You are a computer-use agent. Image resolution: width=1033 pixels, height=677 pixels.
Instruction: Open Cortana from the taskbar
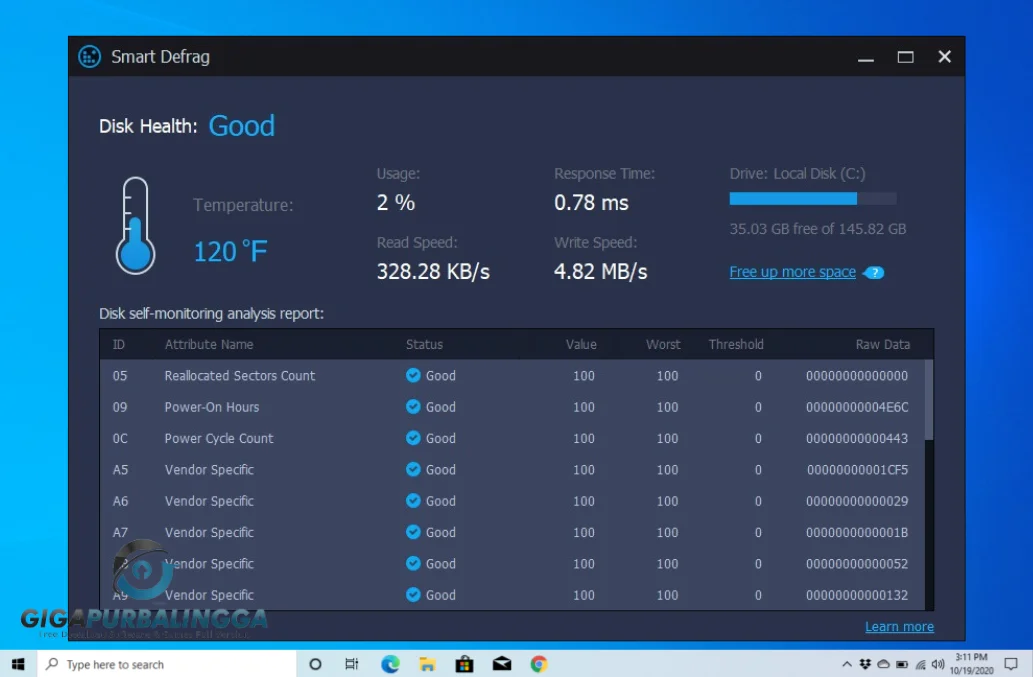tap(315, 664)
